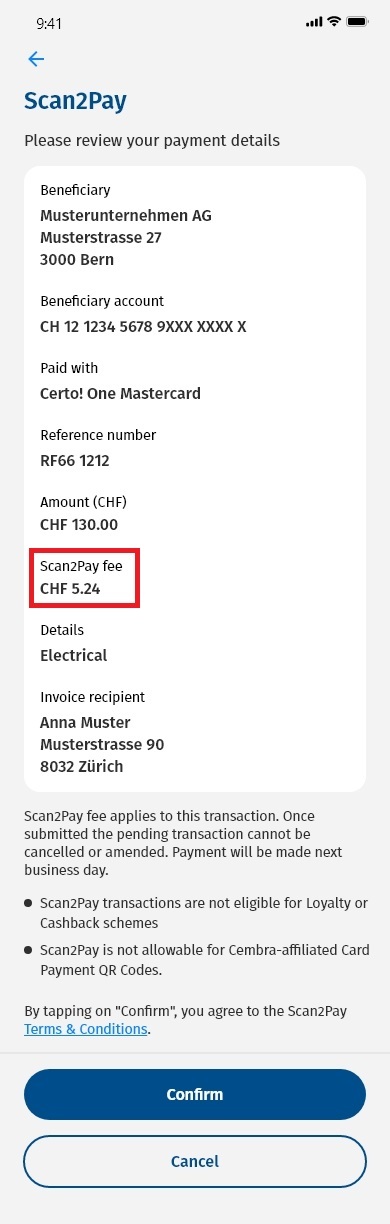The height and width of the screenshot is (1224, 390).
Task: Tap invoice recipient Anna Muster
Action: (x=85, y=723)
